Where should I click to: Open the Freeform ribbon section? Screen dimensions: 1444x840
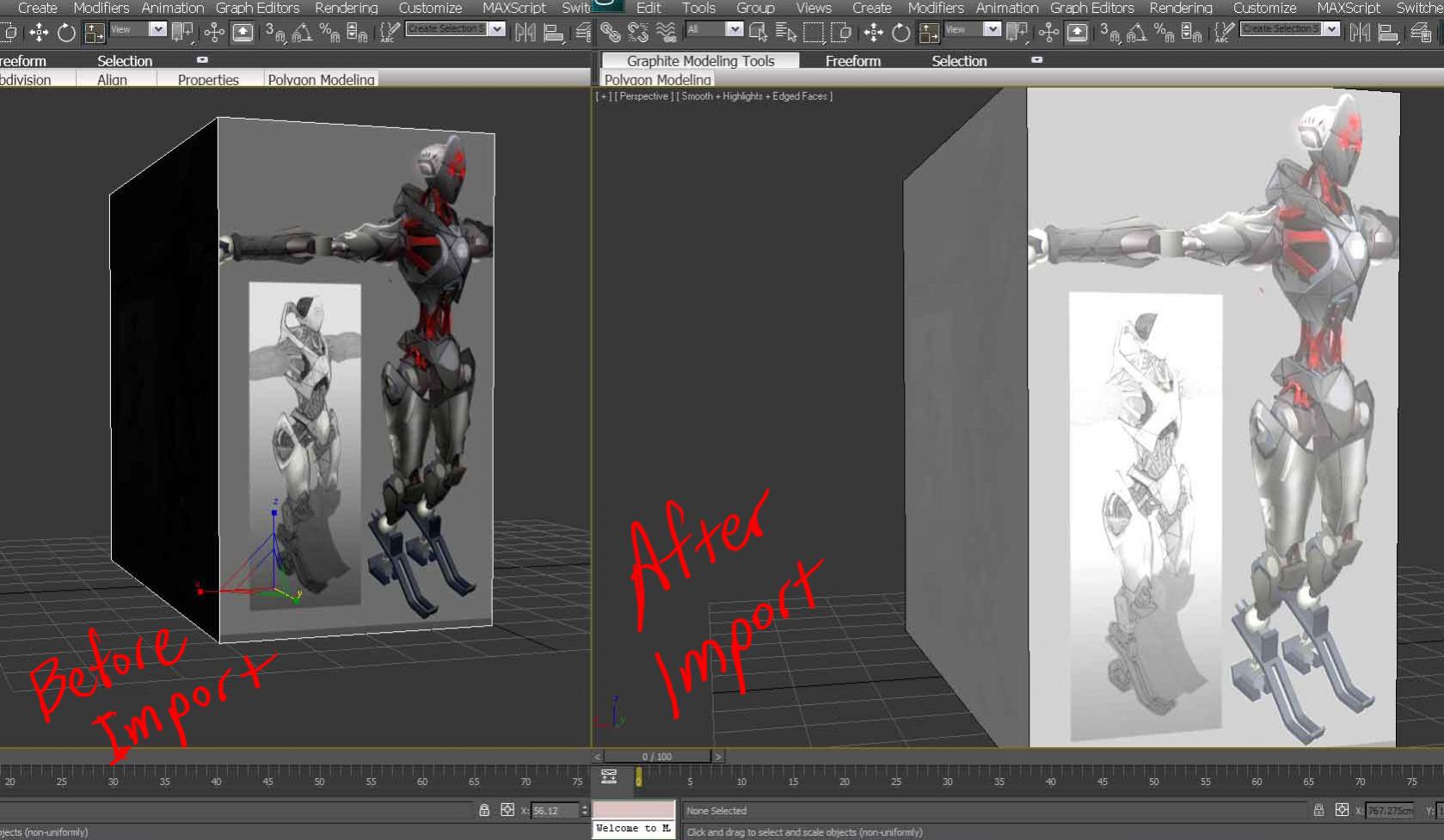pos(853,60)
